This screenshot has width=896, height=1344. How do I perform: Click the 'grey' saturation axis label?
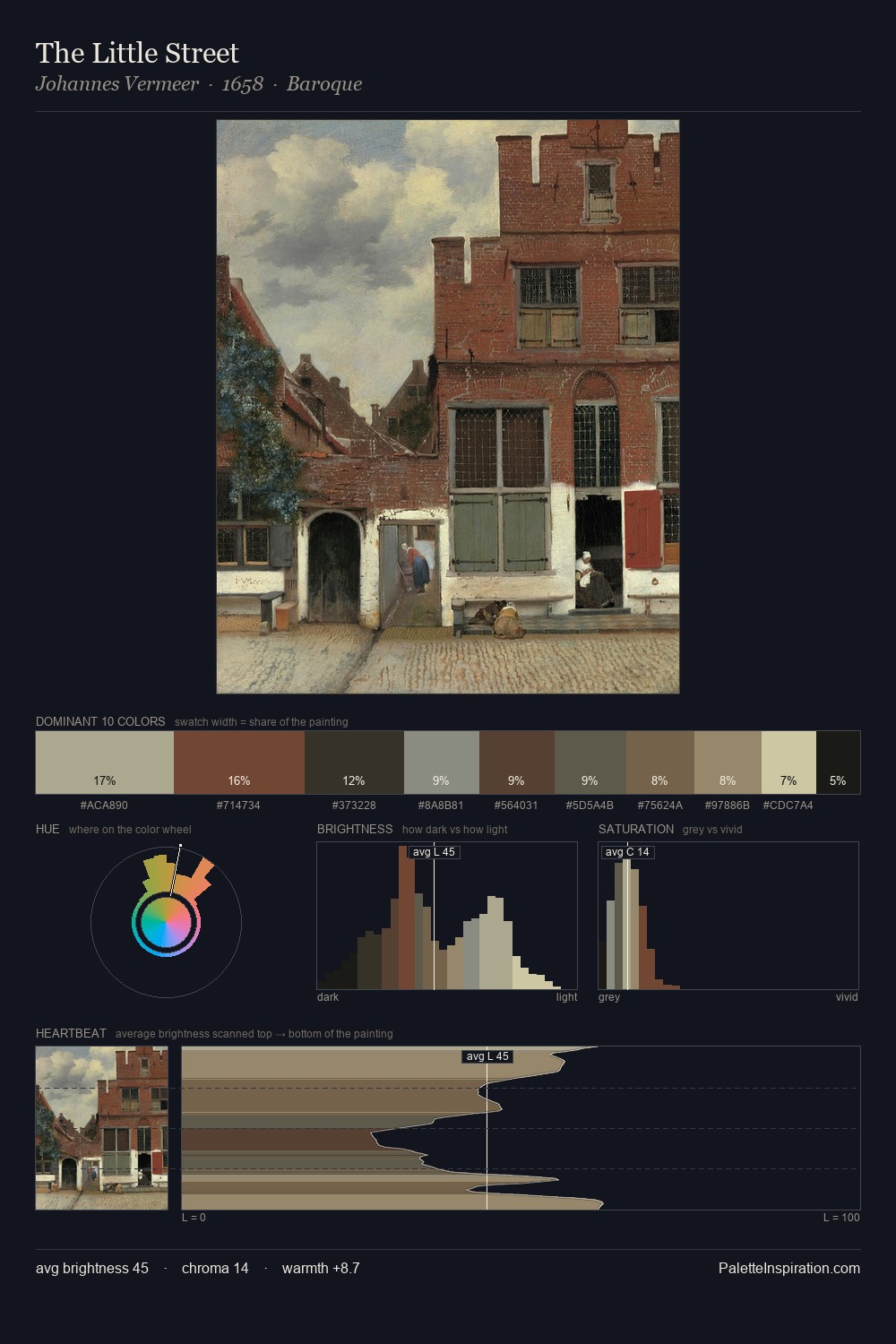click(609, 997)
